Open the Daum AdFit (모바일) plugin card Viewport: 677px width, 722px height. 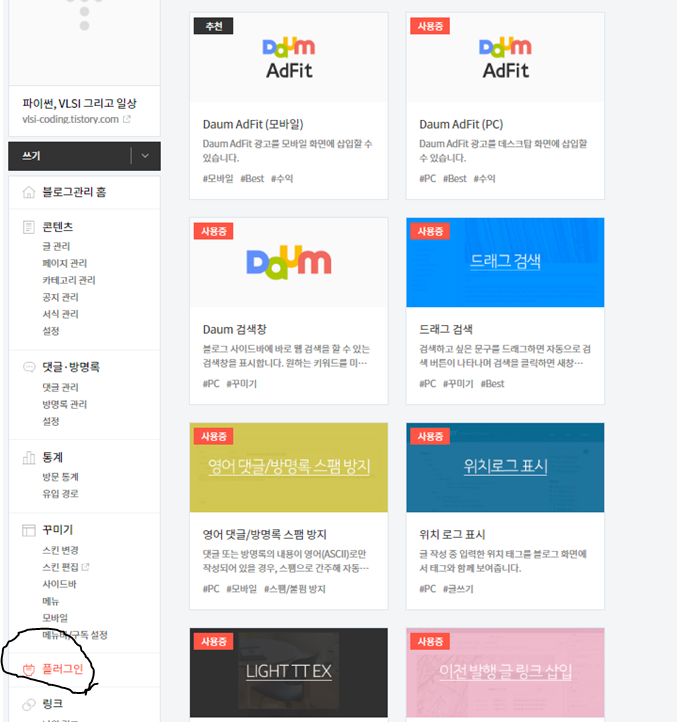click(289, 106)
